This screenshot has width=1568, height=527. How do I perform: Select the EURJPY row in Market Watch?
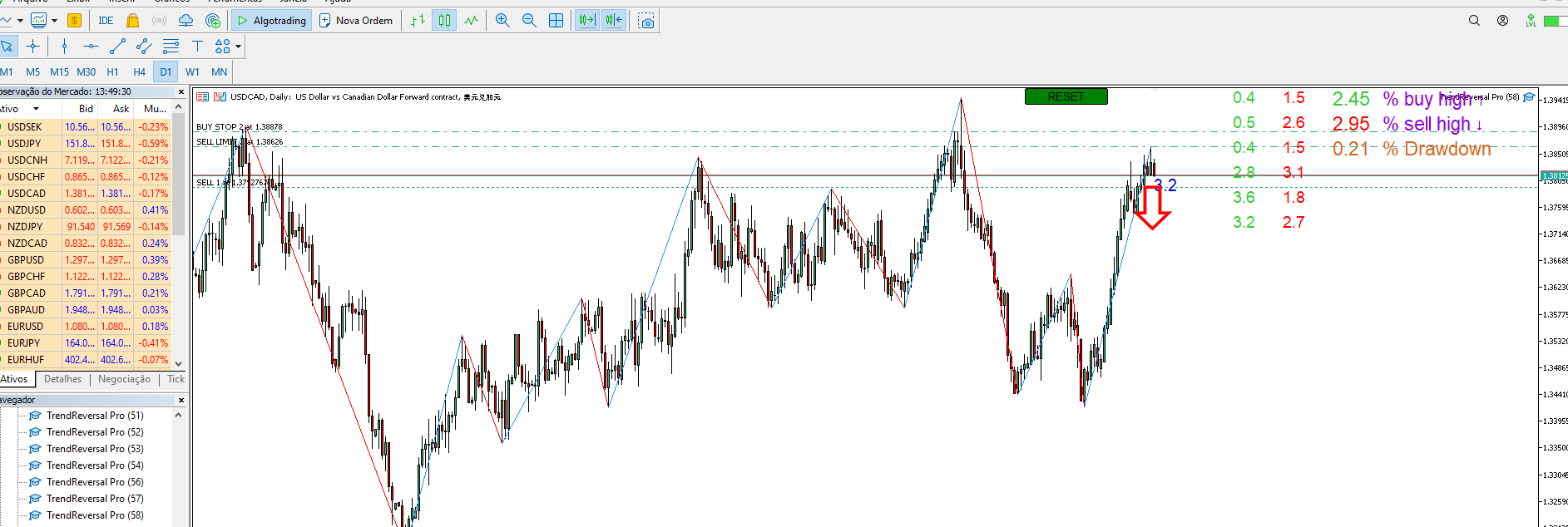[x=86, y=343]
